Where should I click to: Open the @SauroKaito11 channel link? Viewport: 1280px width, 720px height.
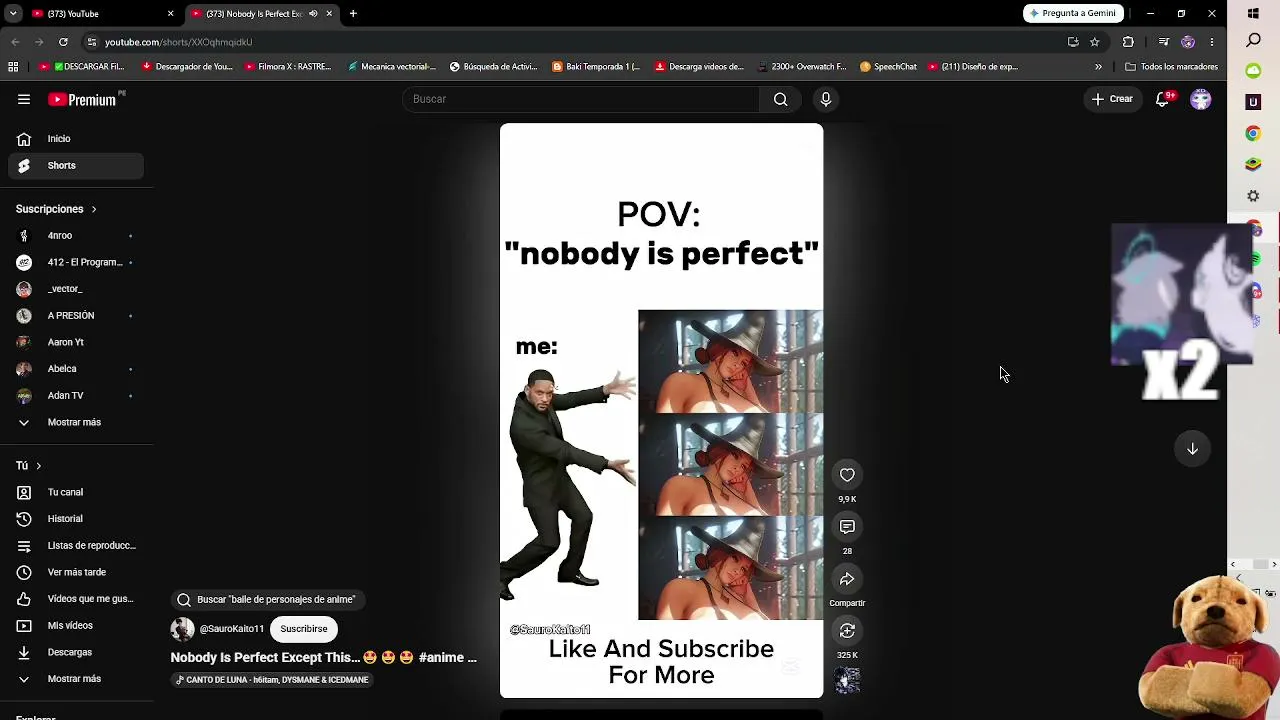pos(232,629)
